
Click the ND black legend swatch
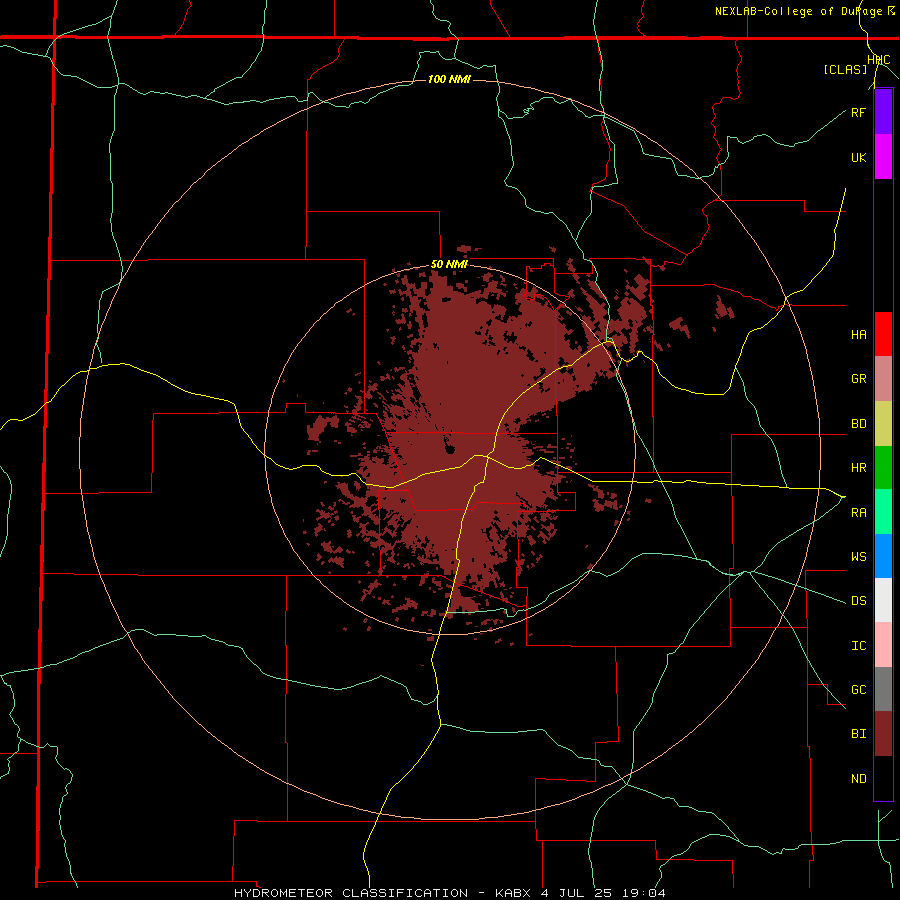click(x=883, y=778)
